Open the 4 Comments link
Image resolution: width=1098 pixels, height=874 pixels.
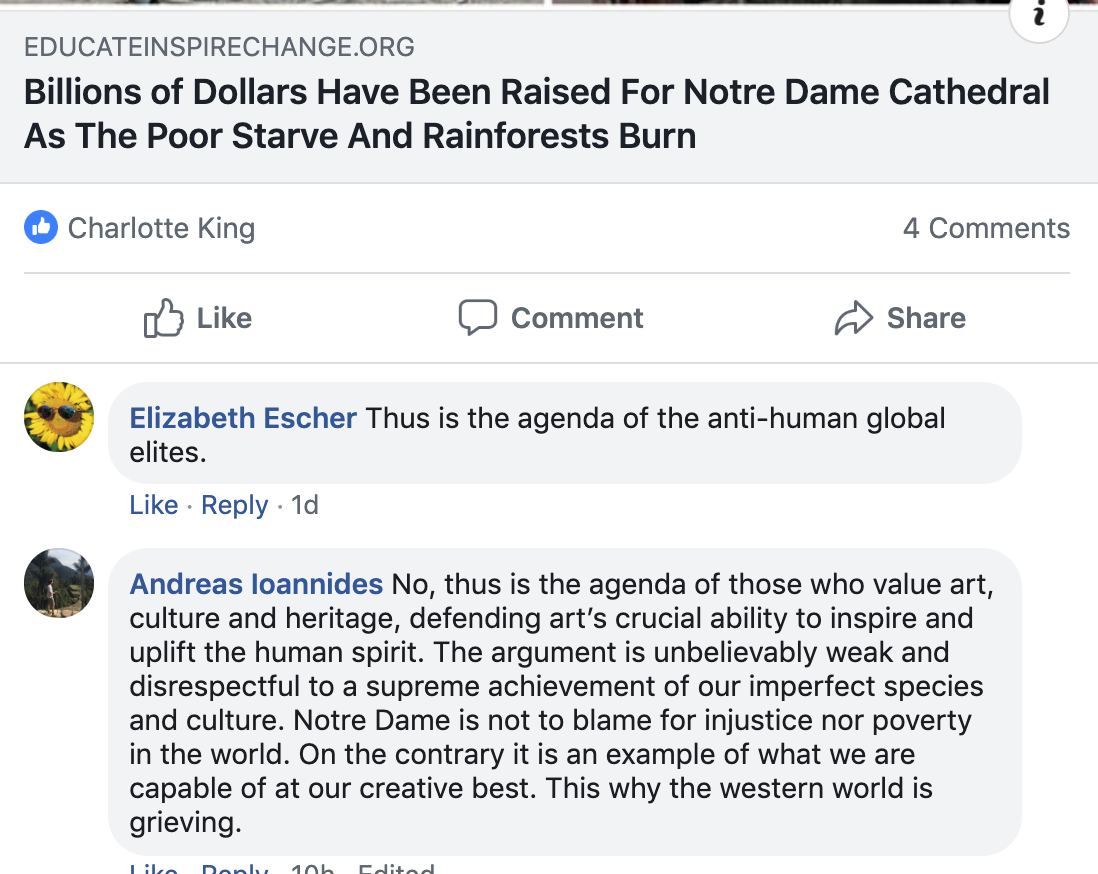pos(985,228)
